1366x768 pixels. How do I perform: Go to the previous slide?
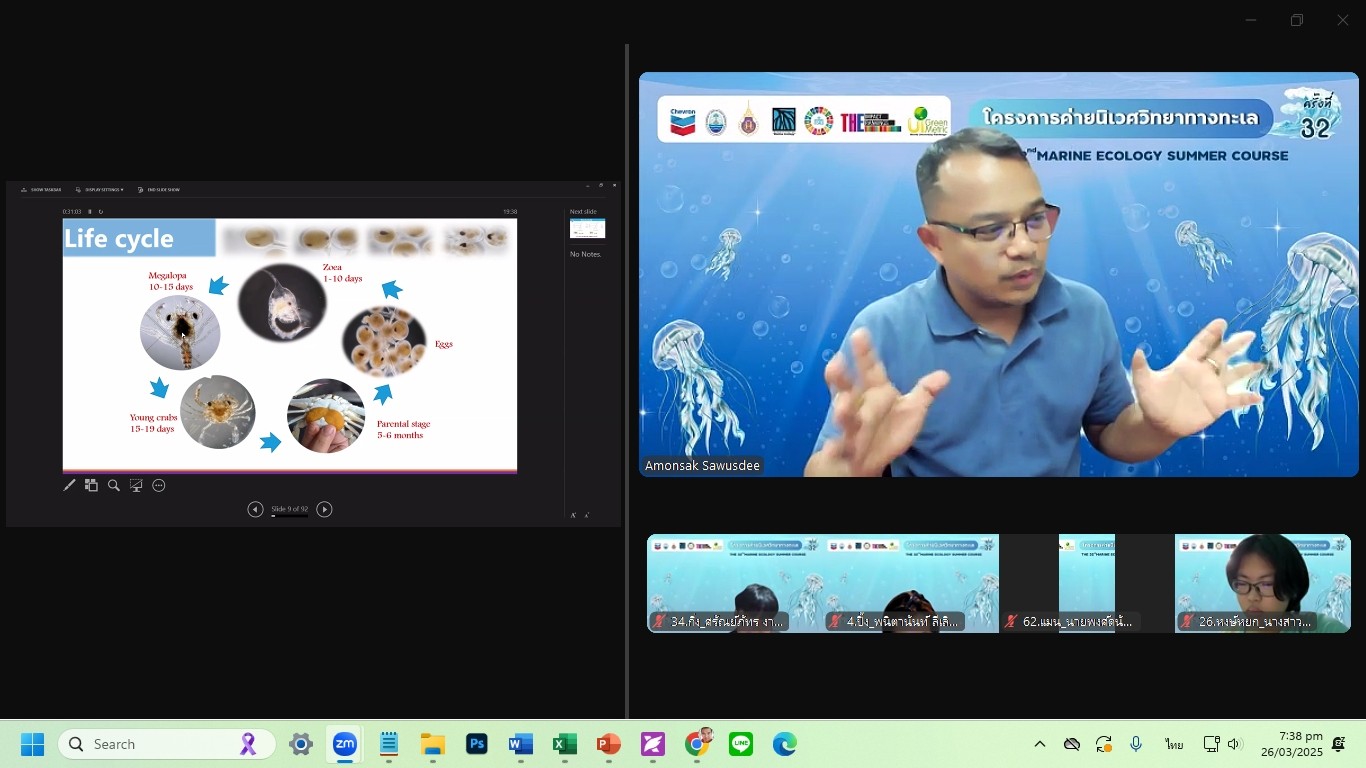click(255, 509)
